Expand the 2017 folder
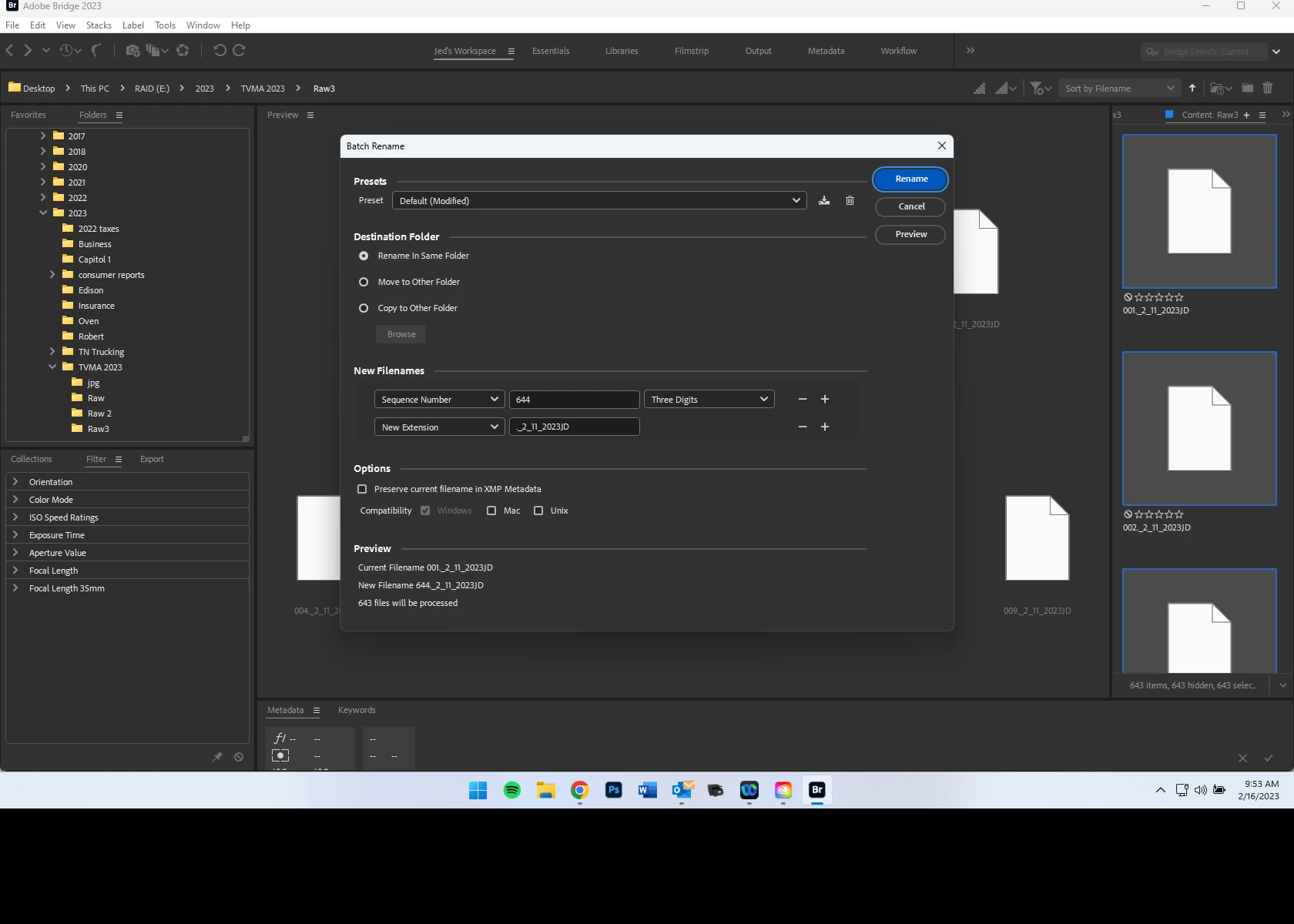 [x=43, y=136]
